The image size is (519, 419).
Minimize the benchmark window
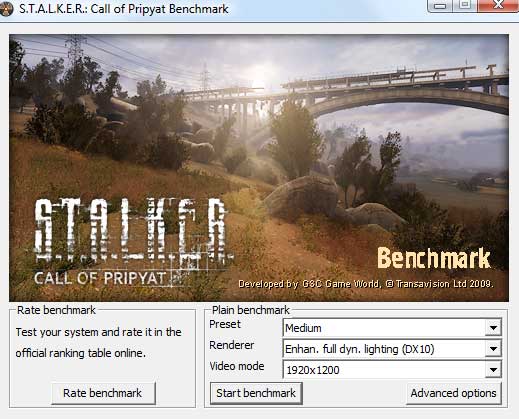[440, 6]
